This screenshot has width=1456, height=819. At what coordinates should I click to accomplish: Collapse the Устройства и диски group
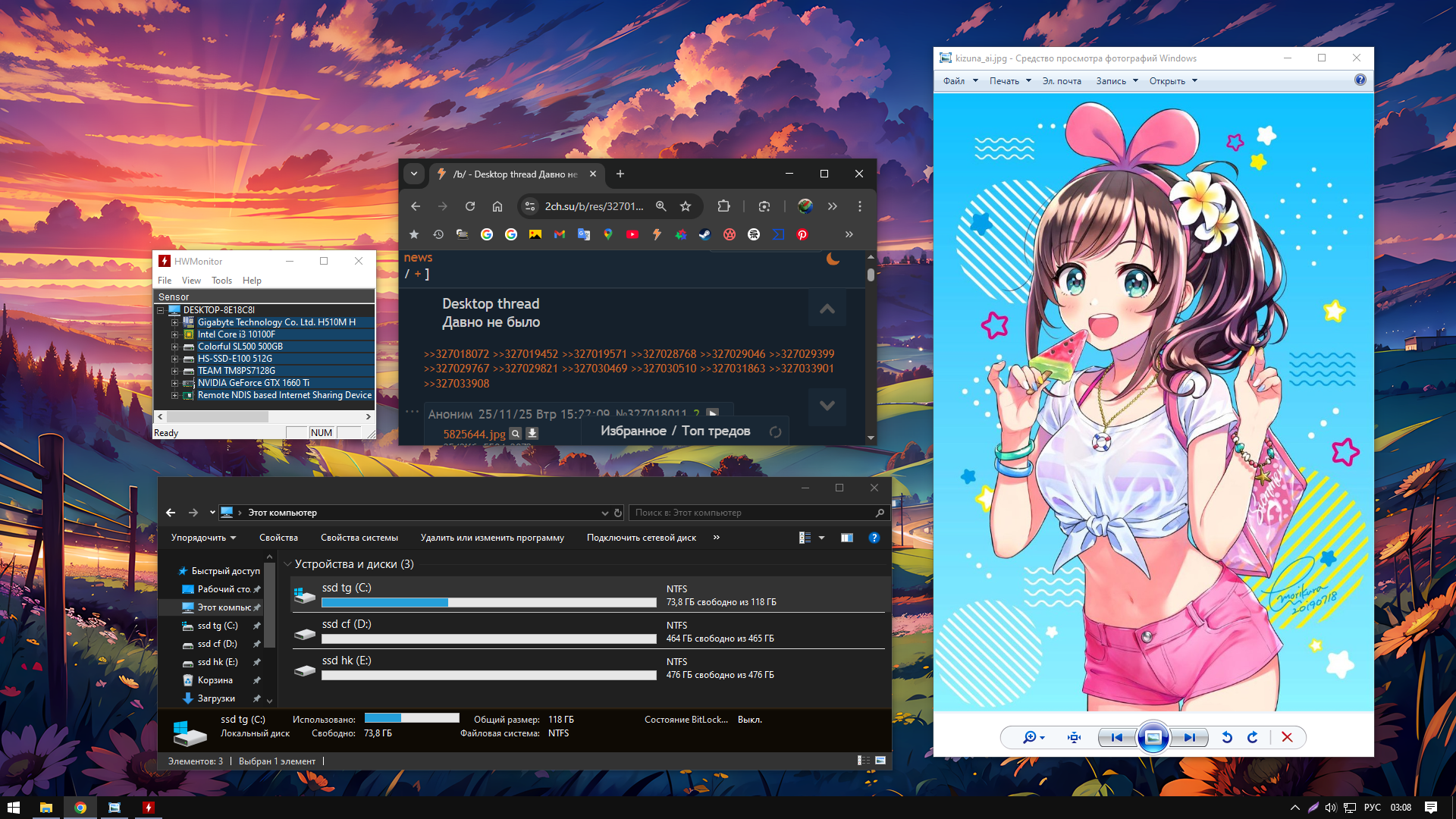click(x=288, y=564)
